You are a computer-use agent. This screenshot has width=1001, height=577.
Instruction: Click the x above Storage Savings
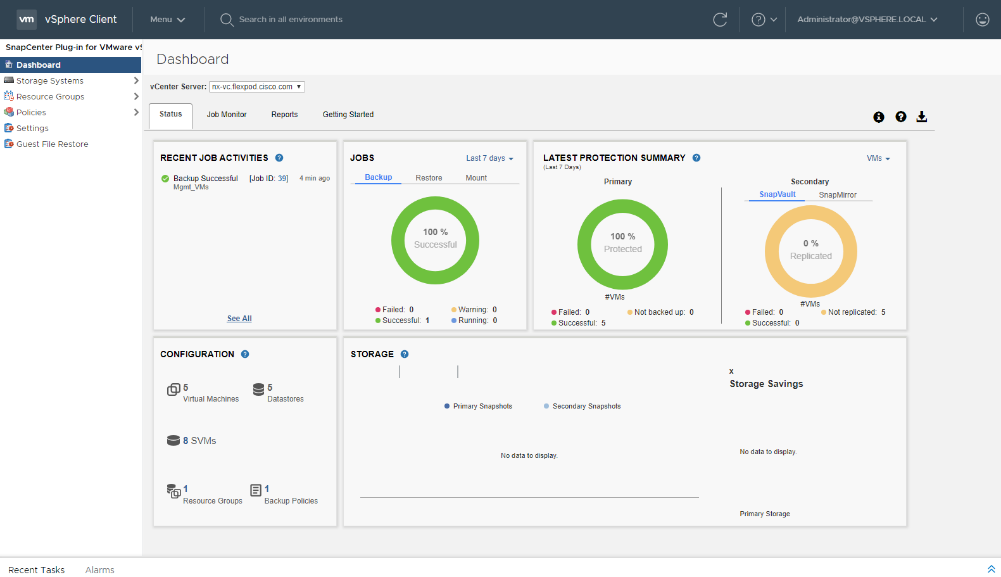(732, 371)
